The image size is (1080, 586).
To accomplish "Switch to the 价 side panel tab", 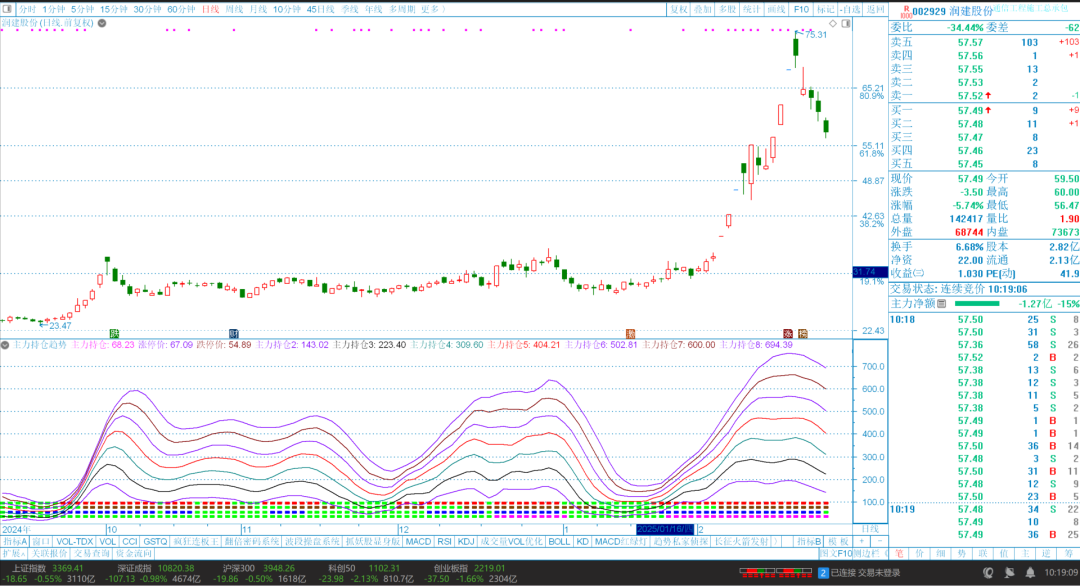I will tap(920, 554).
